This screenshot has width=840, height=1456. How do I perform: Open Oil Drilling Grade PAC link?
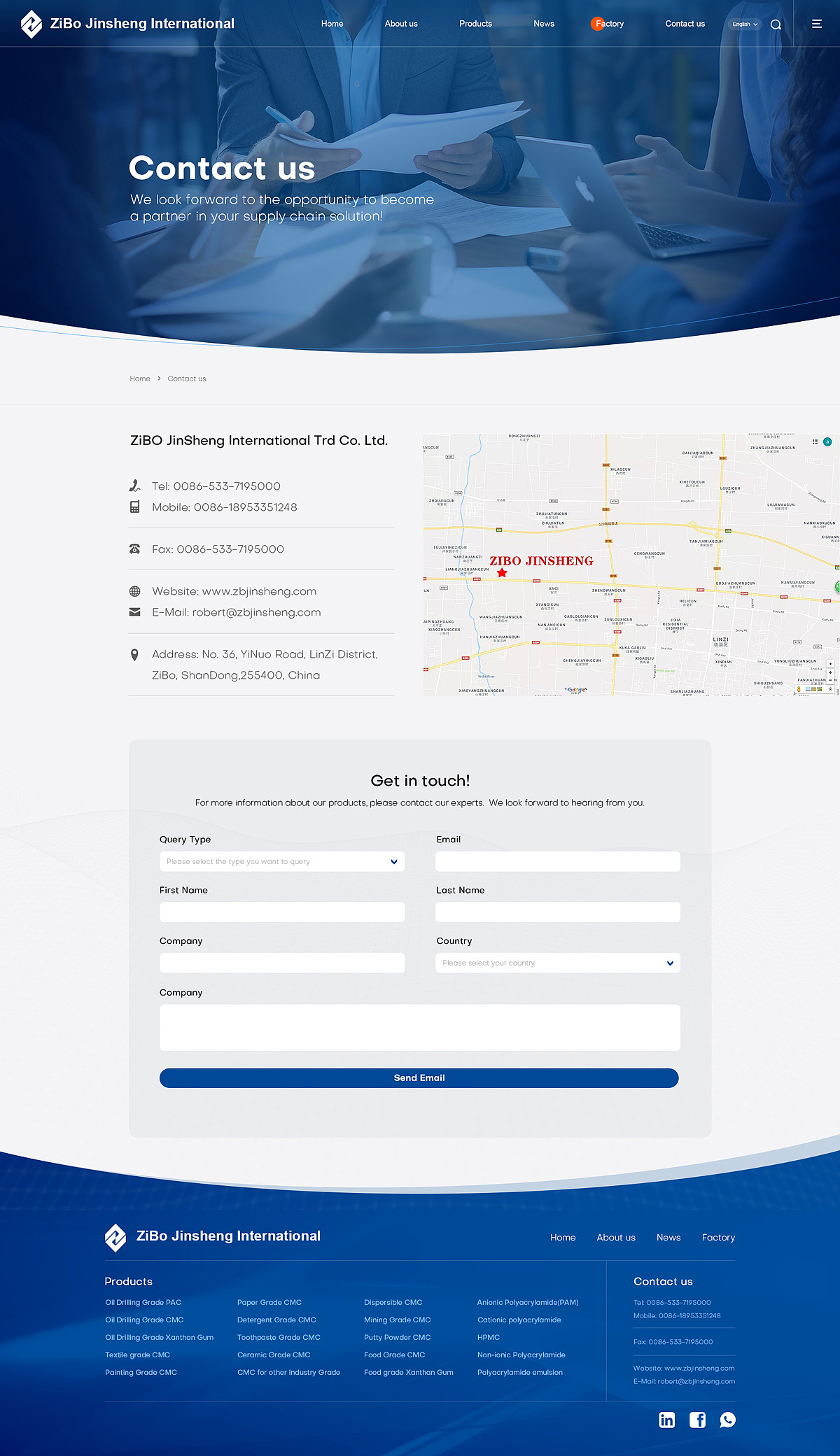click(x=143, y=1302)
